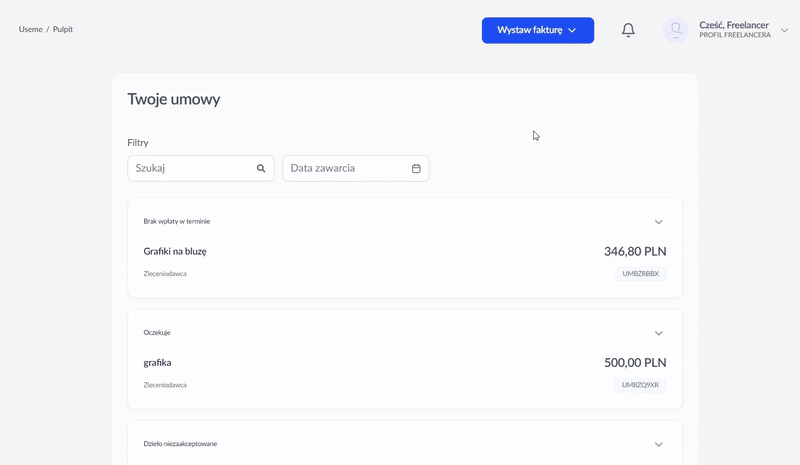Click Cześć, Freelancer profile name

tap(734, 25)
